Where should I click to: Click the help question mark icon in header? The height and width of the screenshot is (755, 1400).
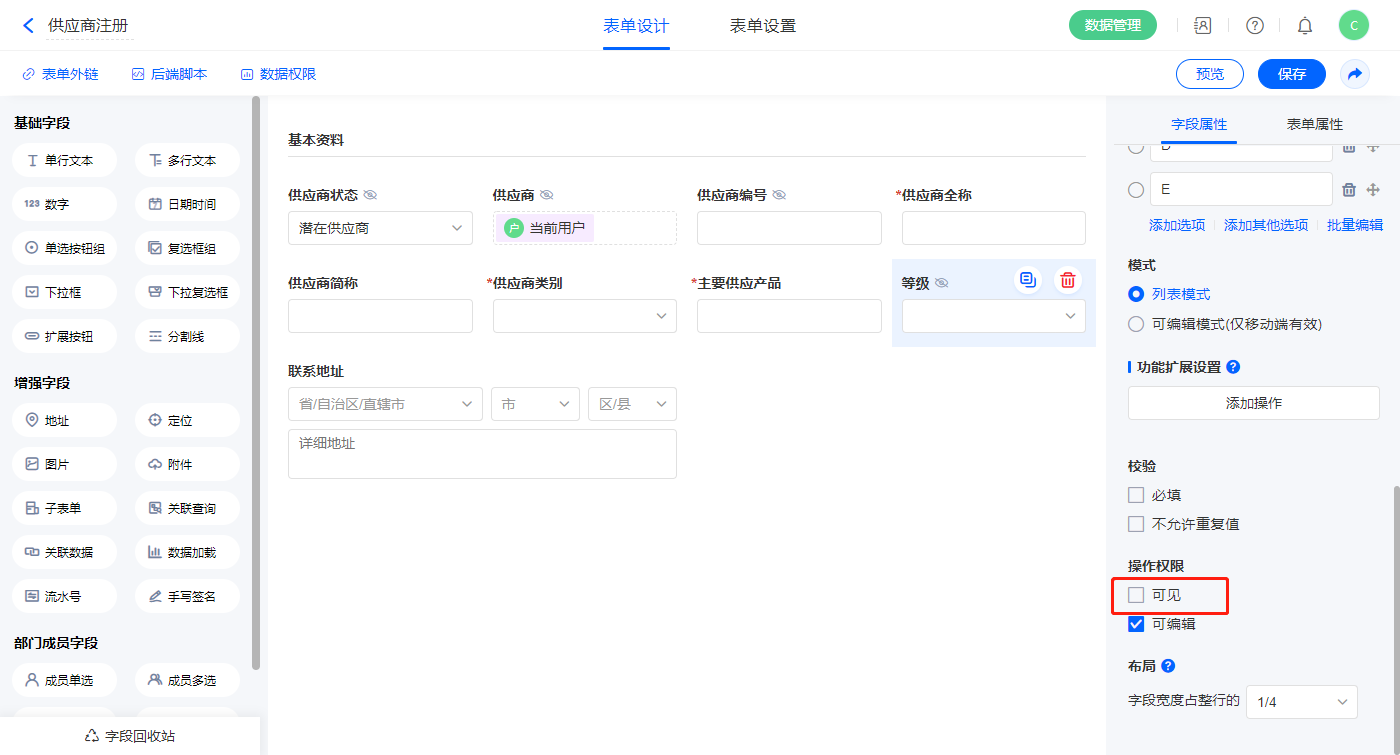pyautogui.click(x=1254, y=26)
